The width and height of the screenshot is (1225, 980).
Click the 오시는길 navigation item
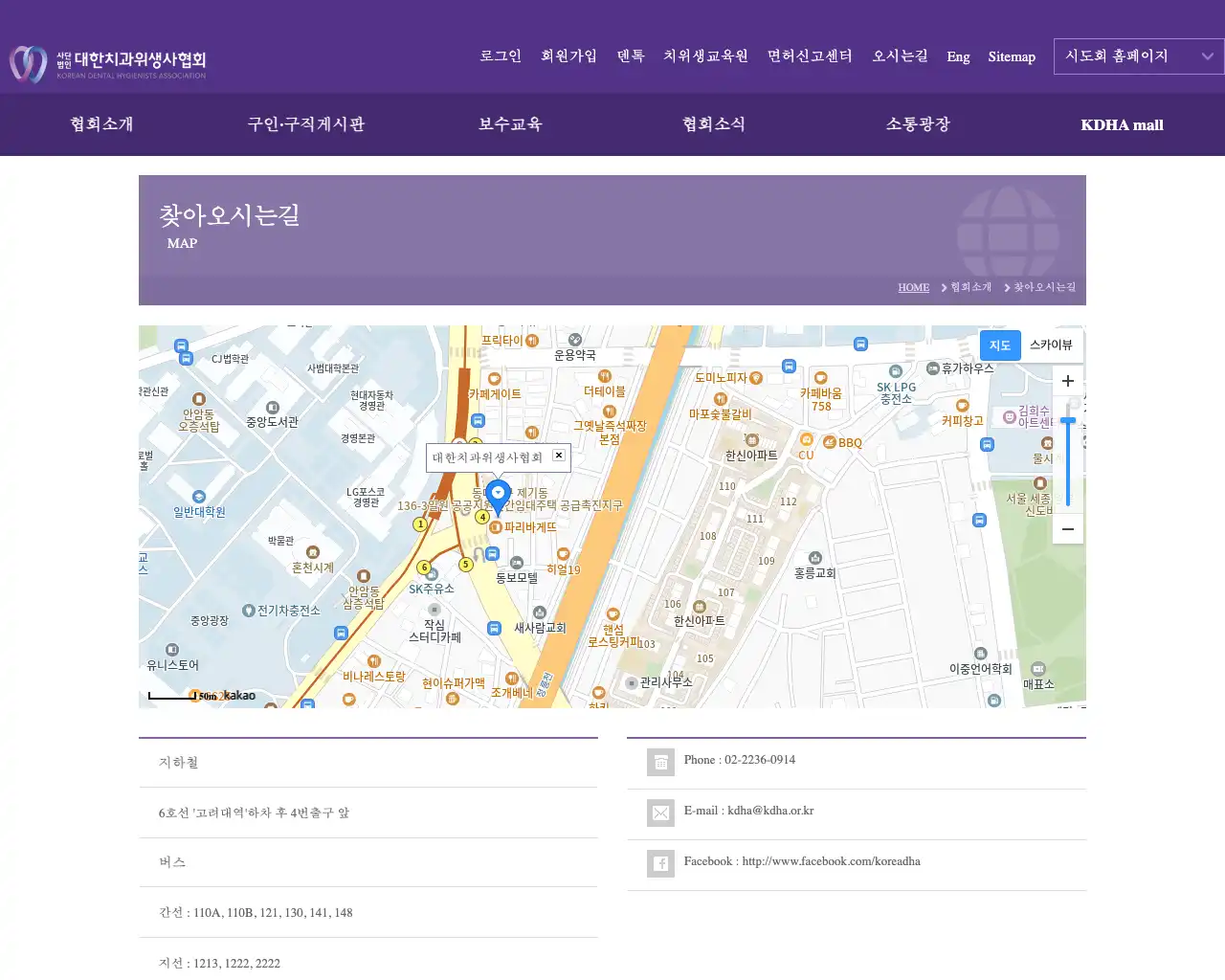898,56
